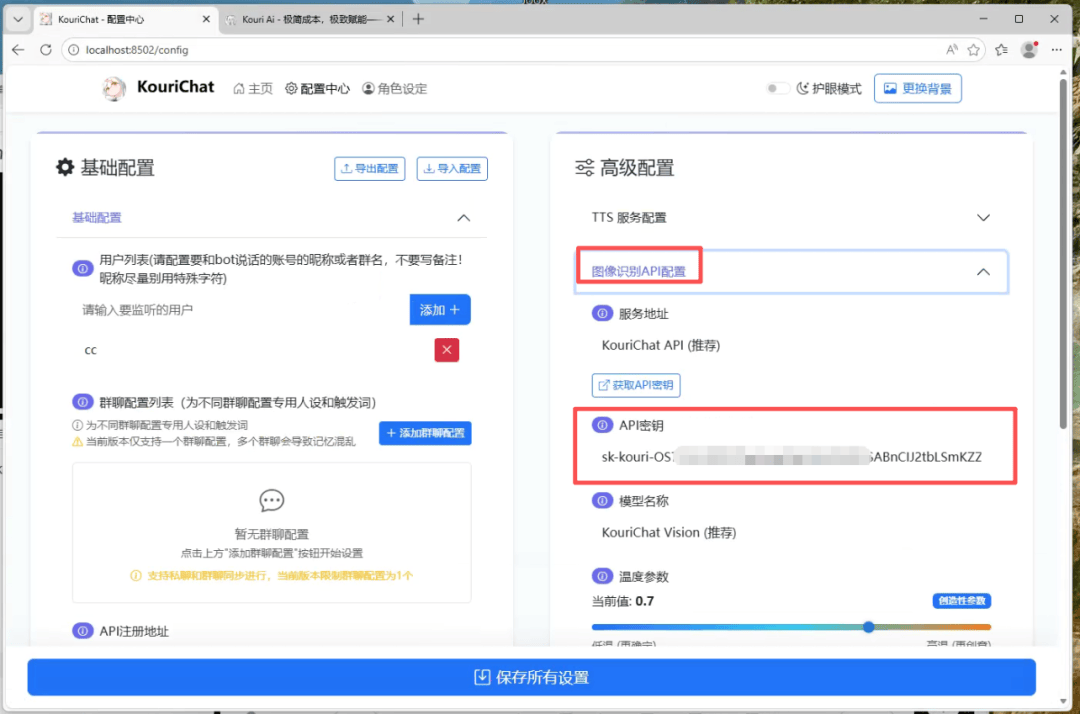The width and height of the screenshot is (1080, 714).
Task: Open the KouriChat API (推荐) service dropdown
Action: 791,345
